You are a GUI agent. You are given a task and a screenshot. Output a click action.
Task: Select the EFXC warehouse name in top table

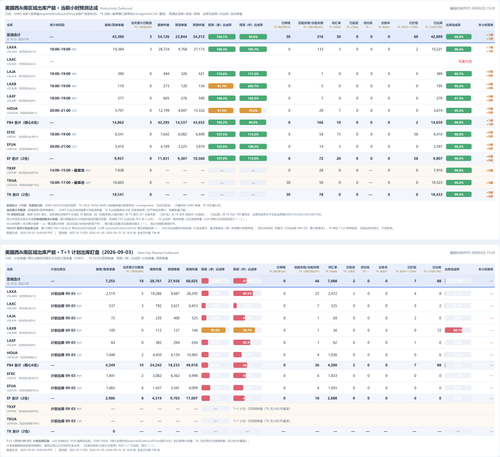pyautogui.click(x=11, y=132)
